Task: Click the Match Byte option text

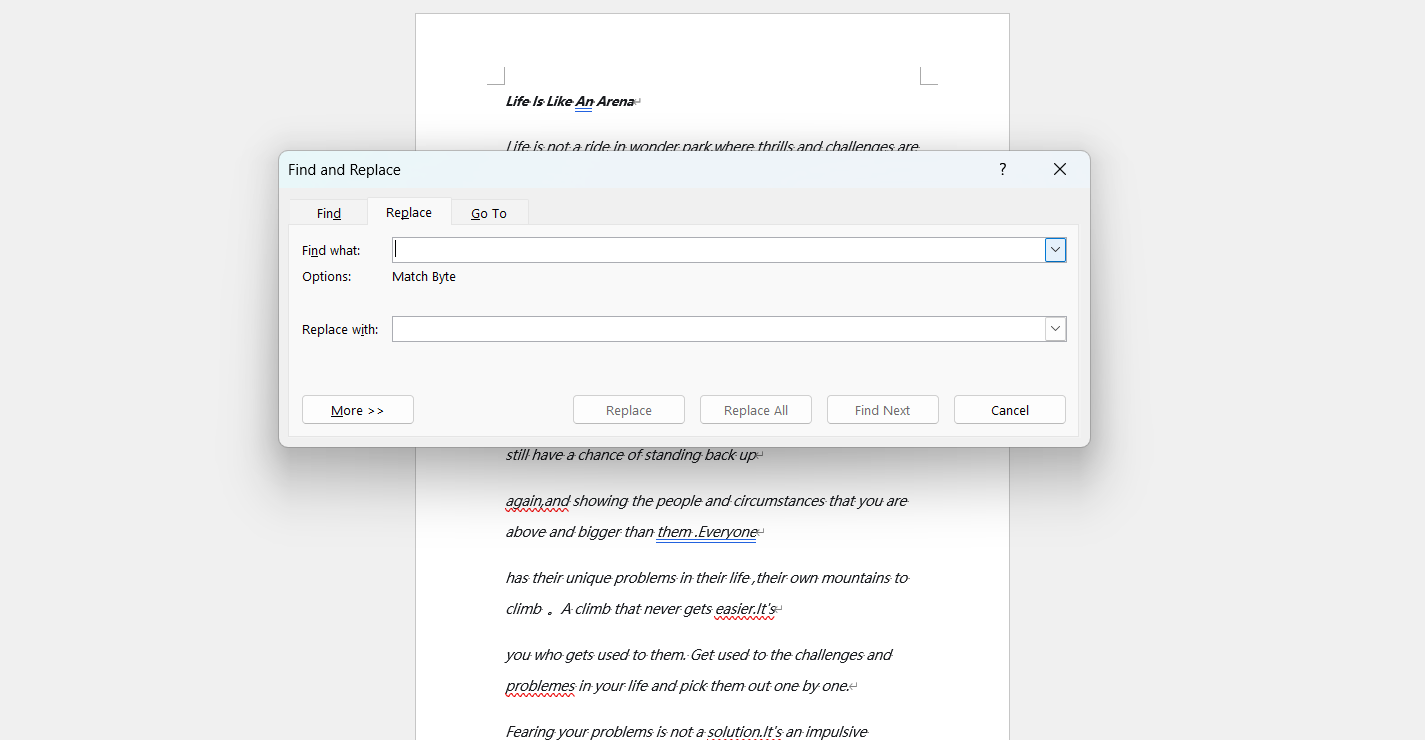Action: click(x=424, y=276)
